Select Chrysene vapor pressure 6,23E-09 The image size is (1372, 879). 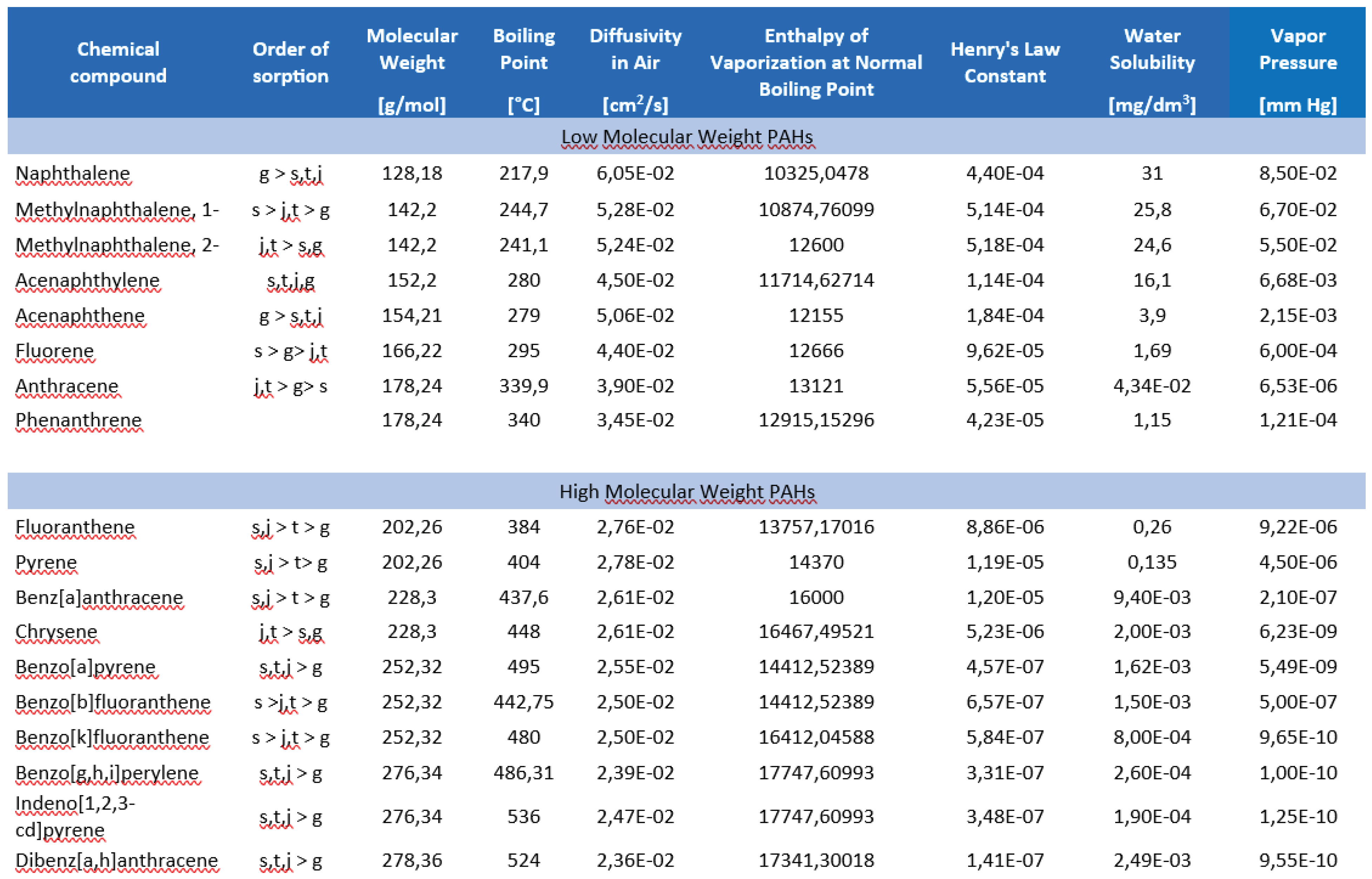coord(1298,631)
